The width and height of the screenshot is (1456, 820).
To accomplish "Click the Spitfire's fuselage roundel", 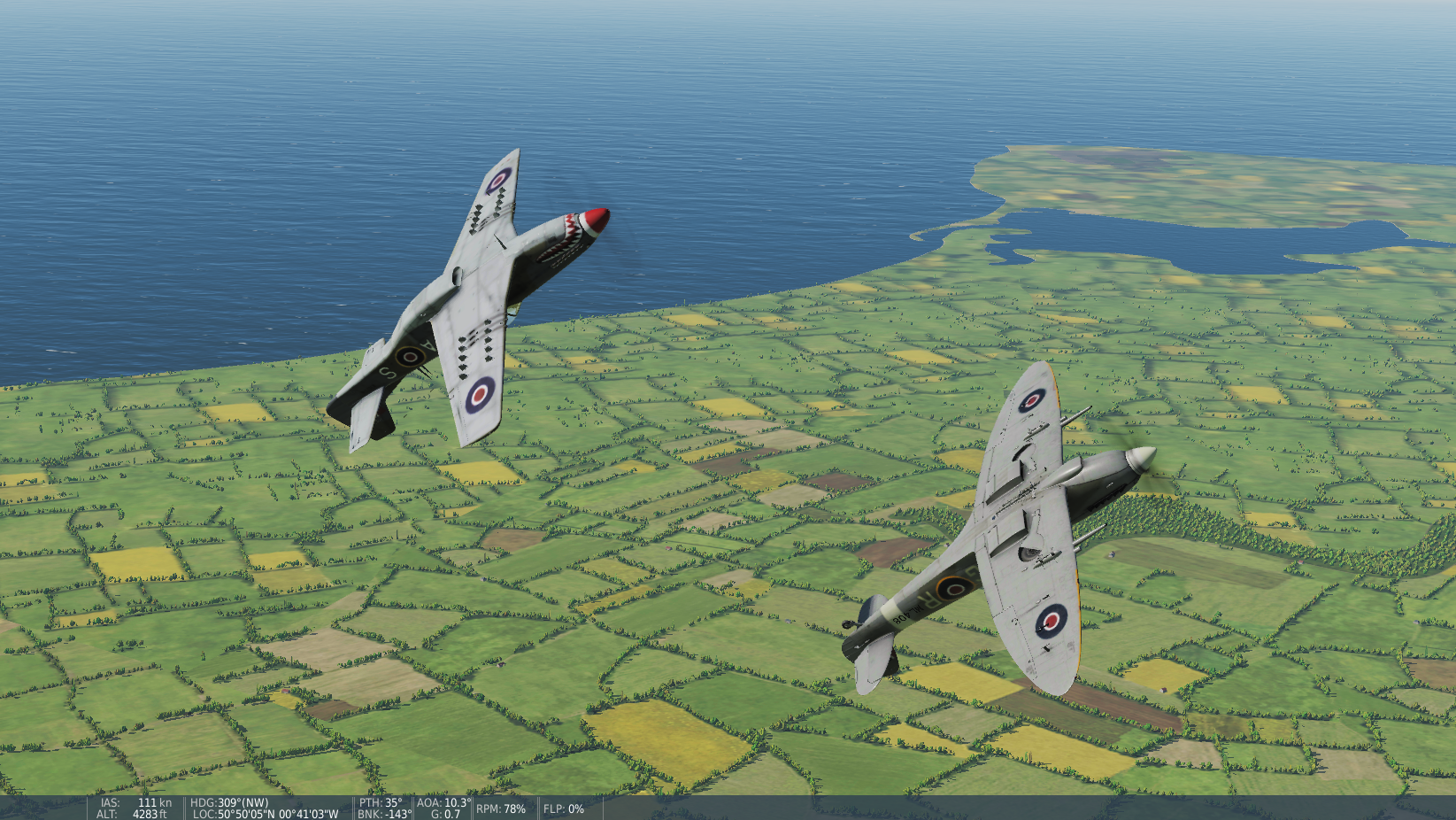I will (x=954, y=586).
